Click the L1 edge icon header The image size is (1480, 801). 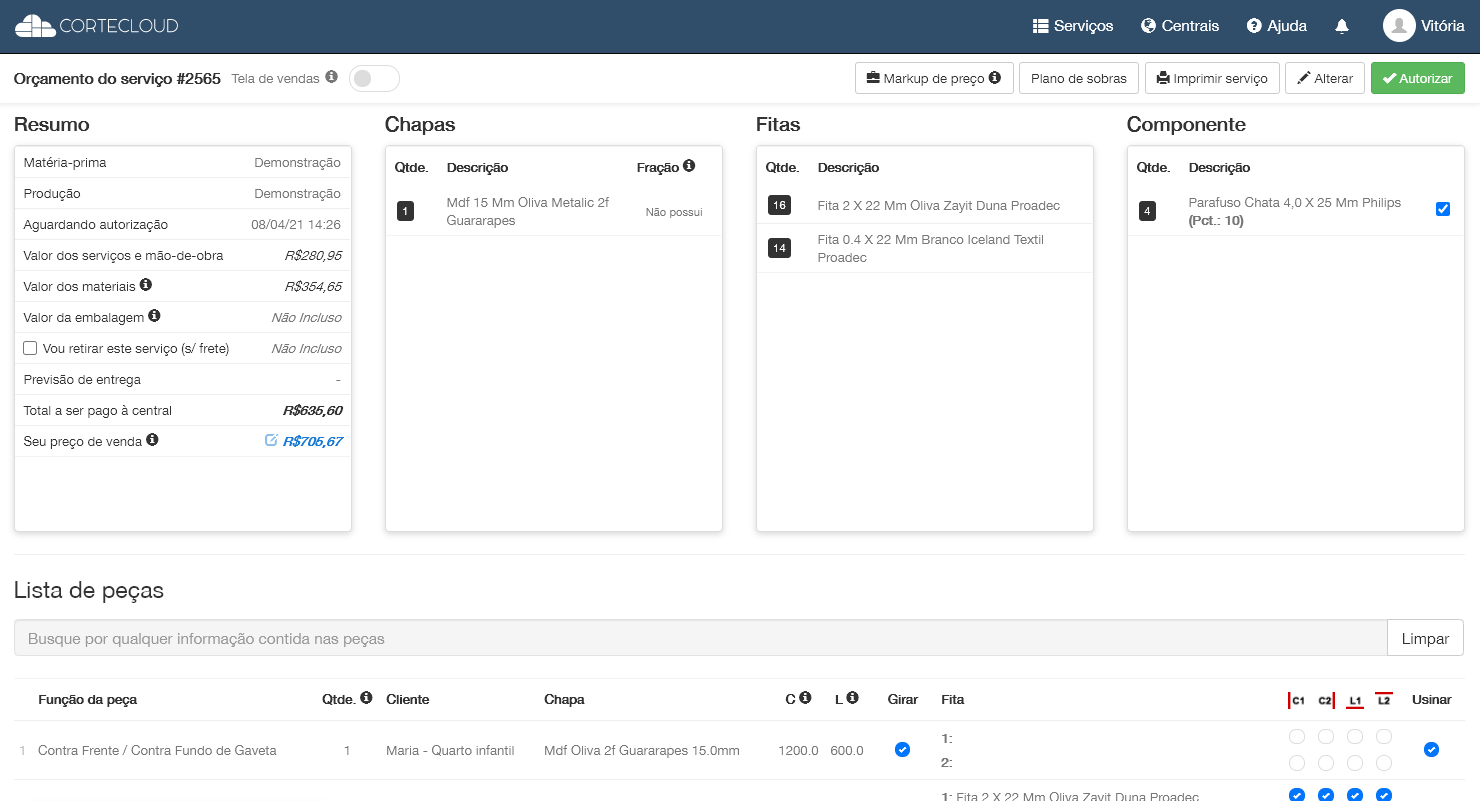(1355, 700)
